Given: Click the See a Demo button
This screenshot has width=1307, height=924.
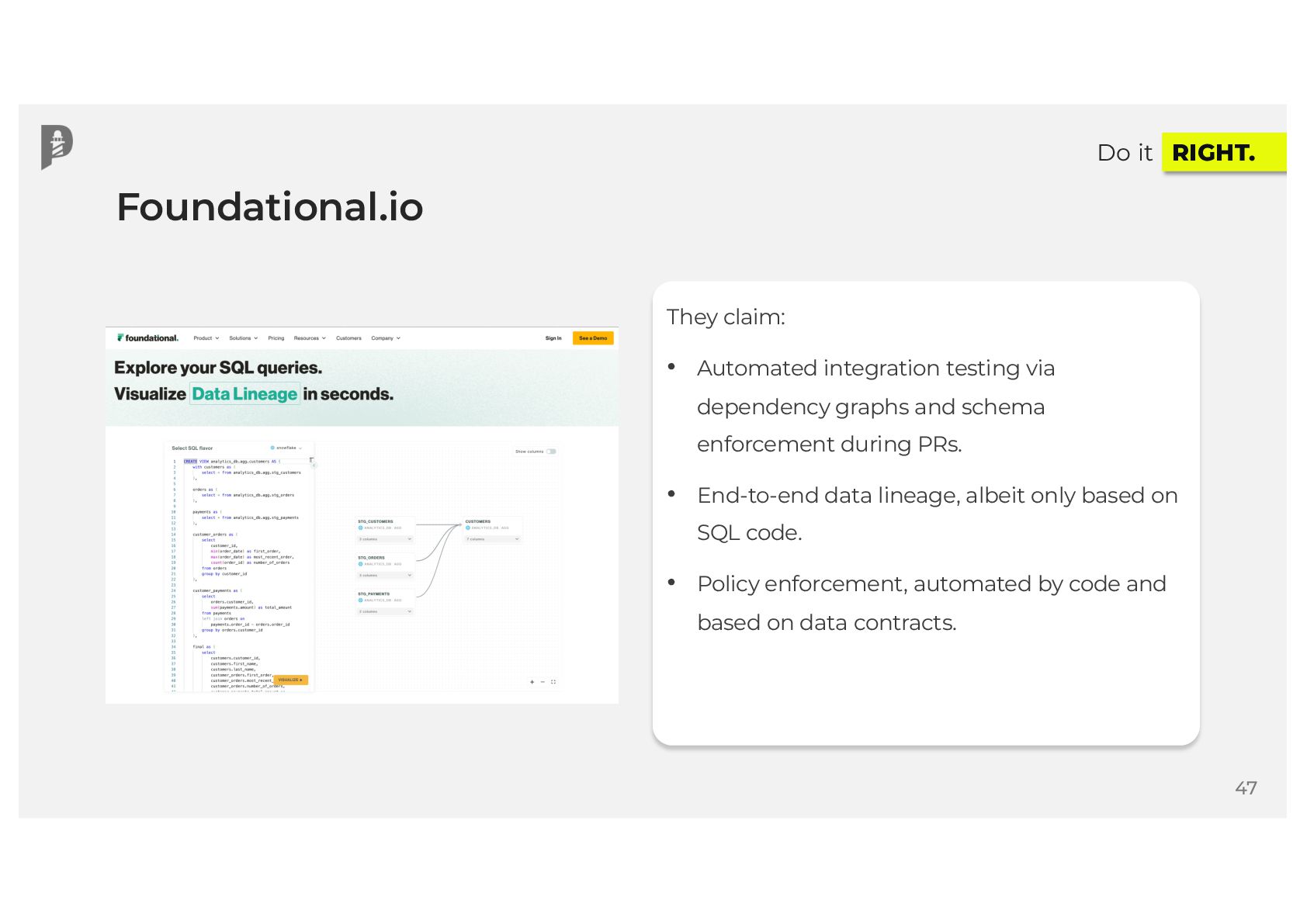Looking at the screenshot, I should [593, 338].
